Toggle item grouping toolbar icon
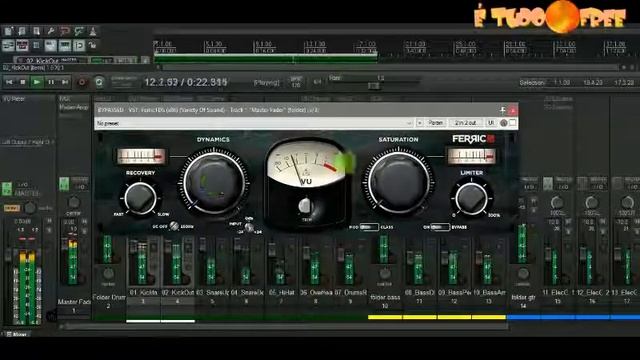 (x=22, y=45)
